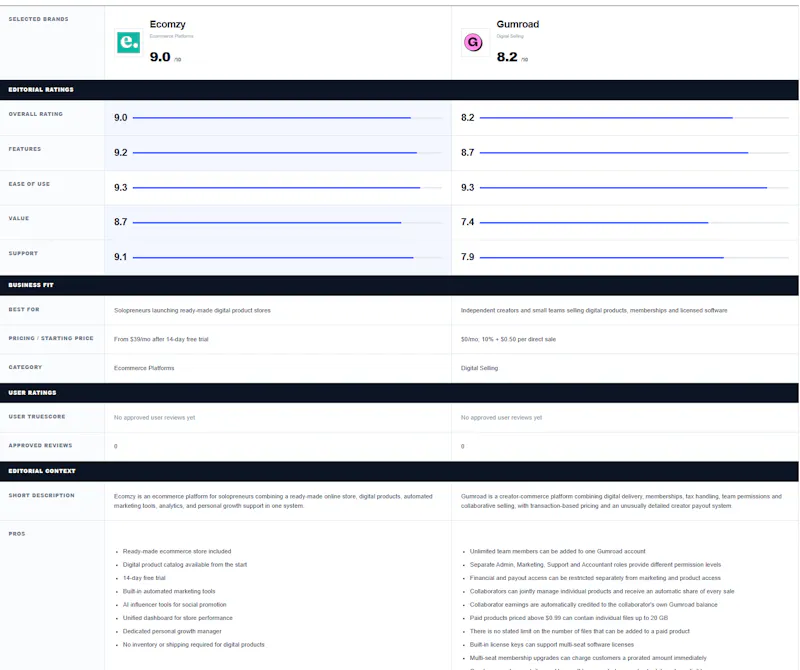Click the Pricing / Starting Price label
Screen dimensions: 800x670
51,338
